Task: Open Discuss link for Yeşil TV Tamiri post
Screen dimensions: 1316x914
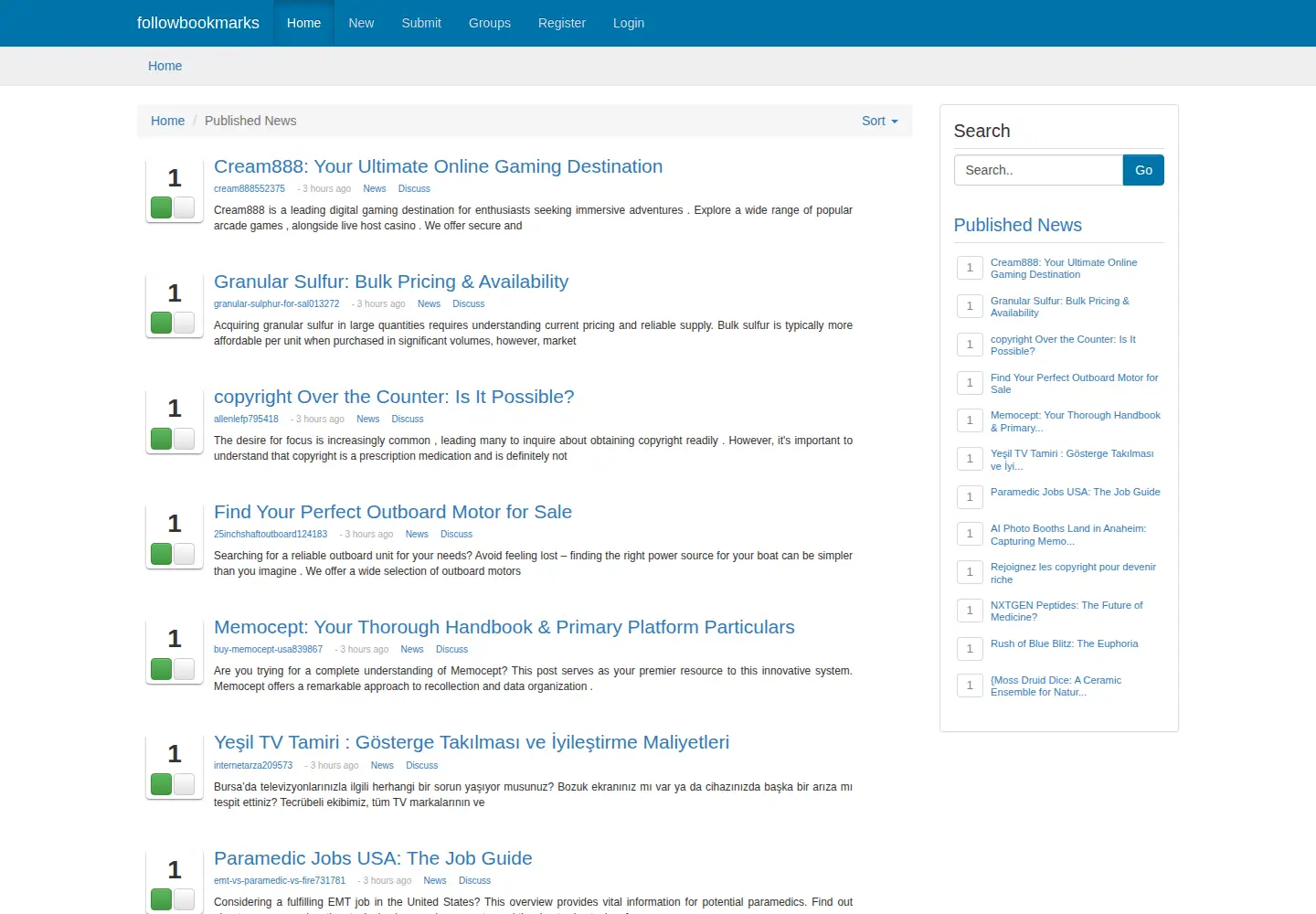Action: [421, 765]
